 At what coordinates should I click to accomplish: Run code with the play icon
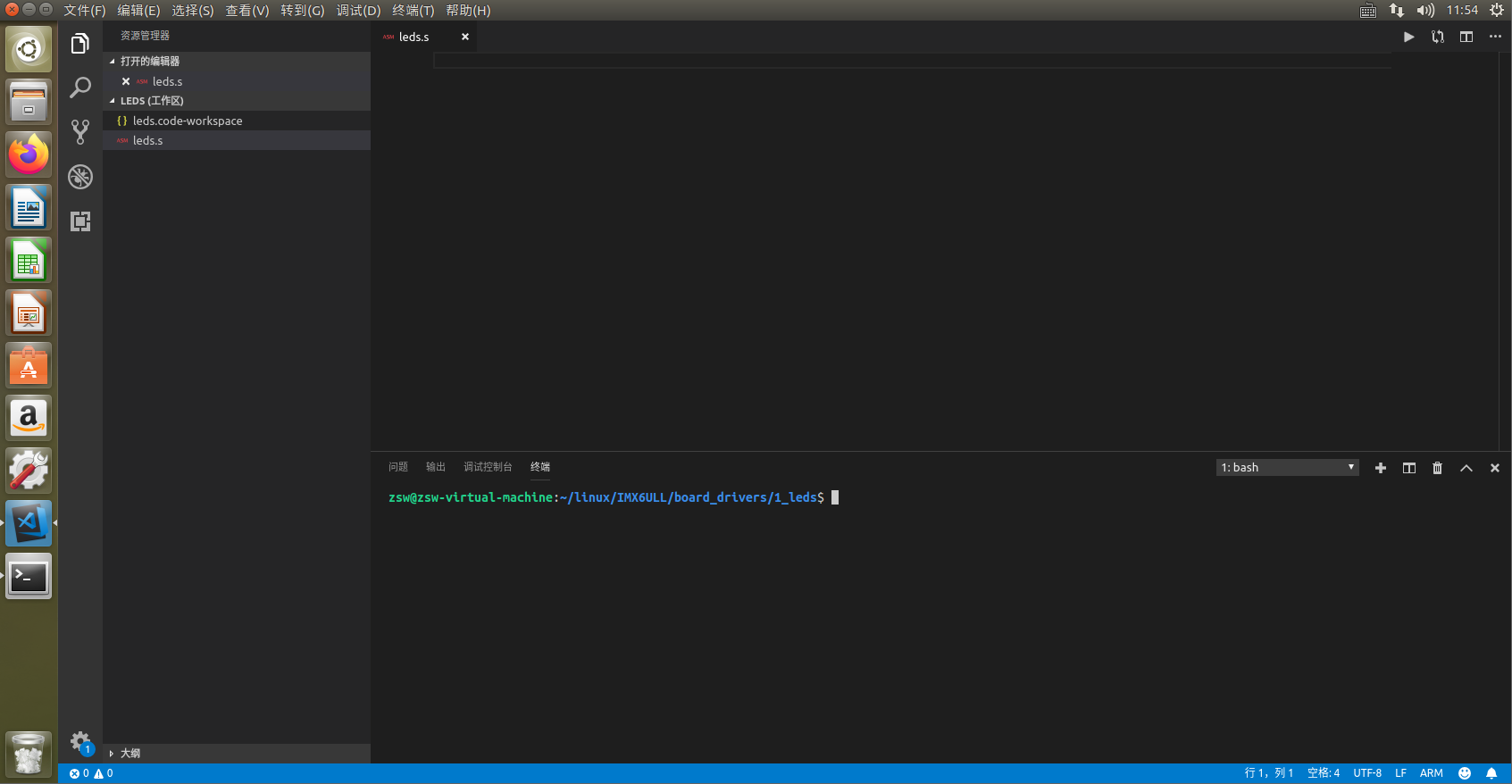click(1408, 37)
